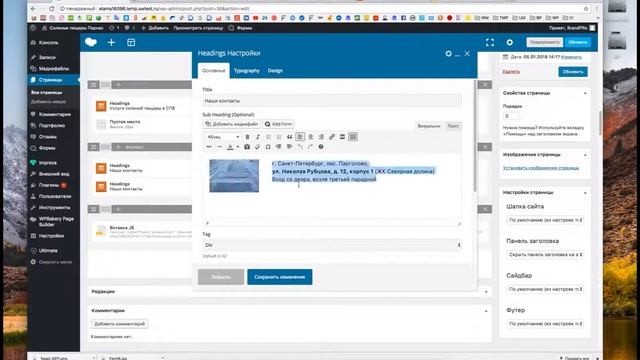Select the Основные tab
Viewport: 640px width, 360px height.
pos(213,71)
